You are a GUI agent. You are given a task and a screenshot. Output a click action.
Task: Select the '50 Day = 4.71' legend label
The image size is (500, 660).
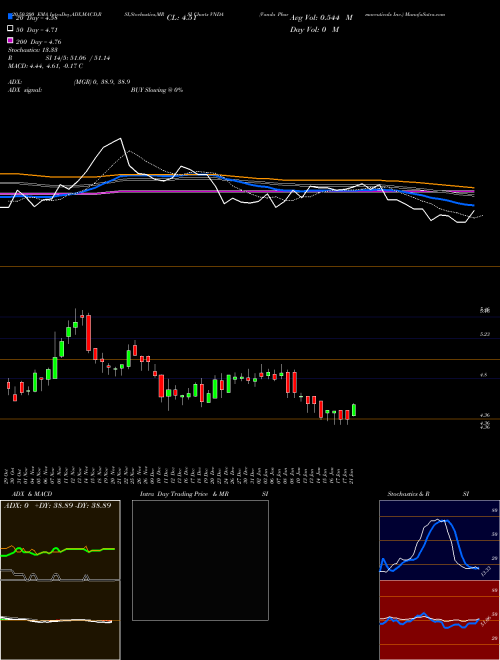[37, 30]
